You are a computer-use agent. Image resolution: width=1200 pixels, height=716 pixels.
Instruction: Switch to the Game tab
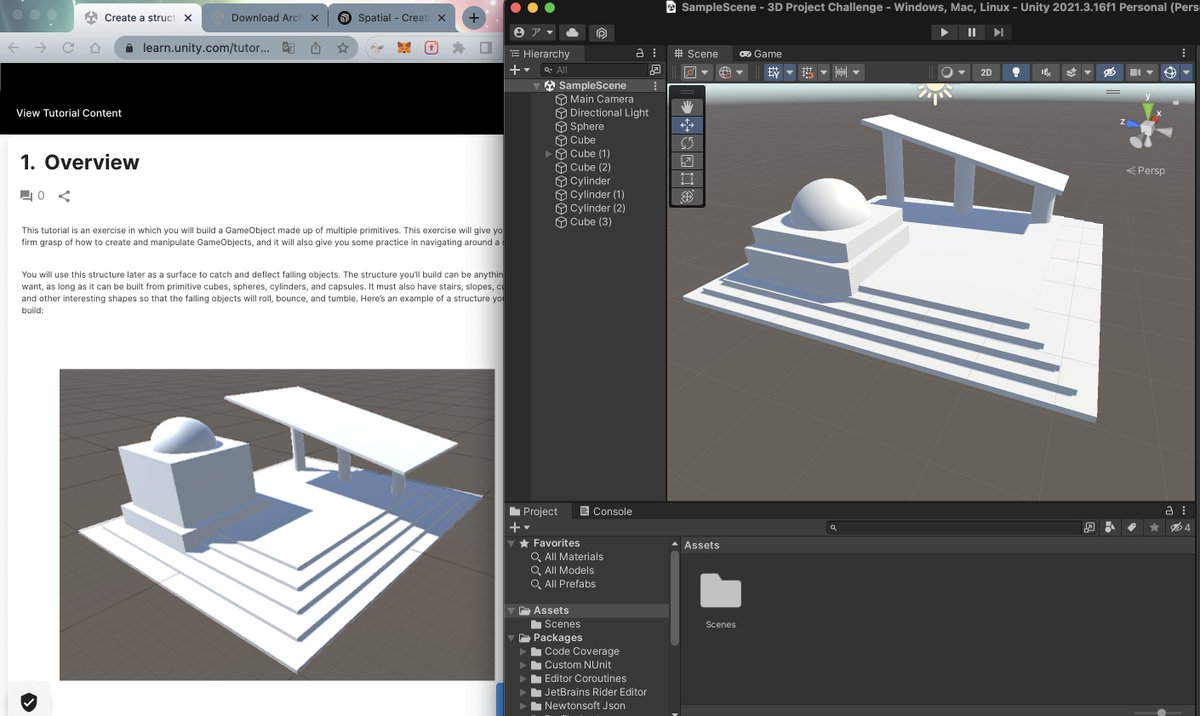tap(761, 54)
